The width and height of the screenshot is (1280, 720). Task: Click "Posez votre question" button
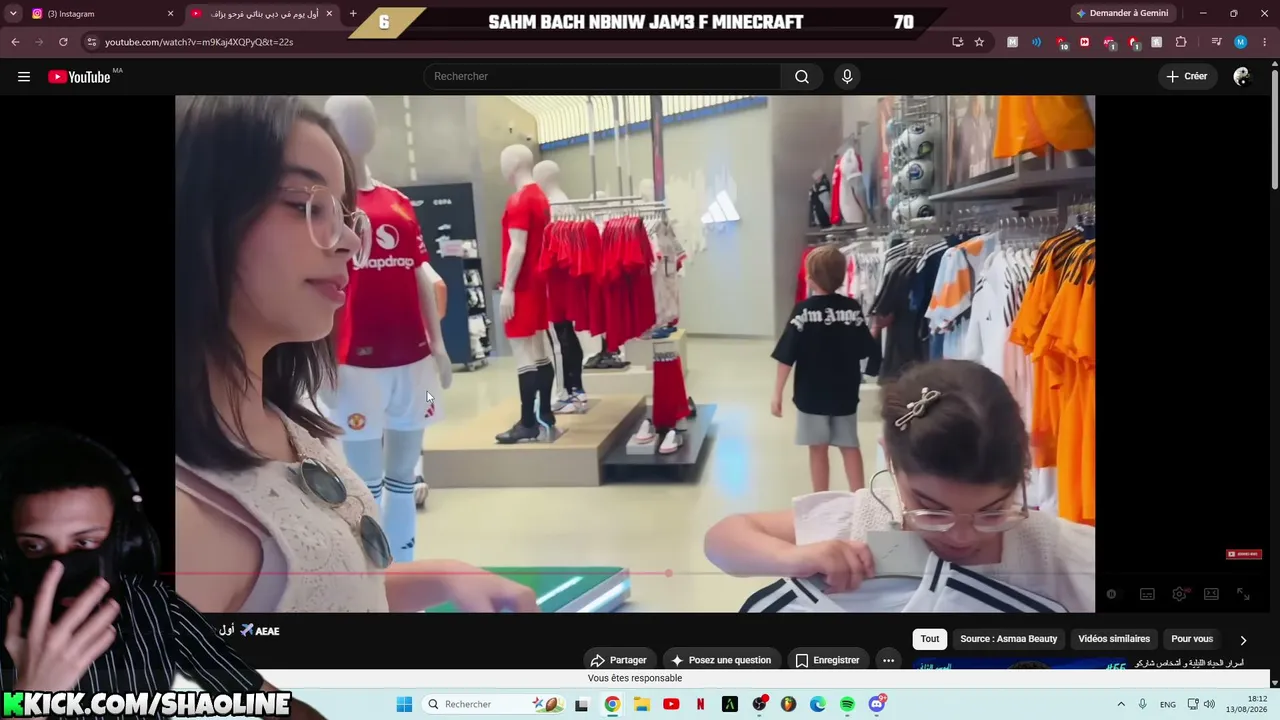pos(721,660)
